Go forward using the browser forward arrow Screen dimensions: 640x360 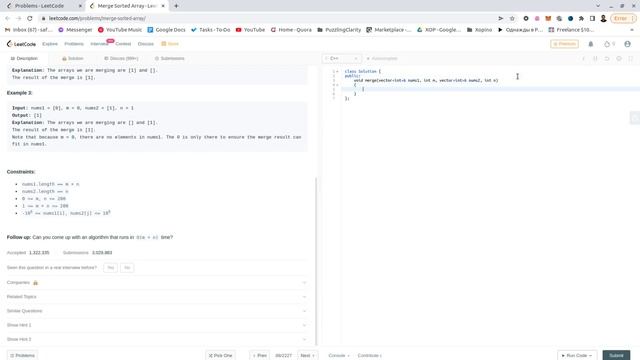click(x=18, y=18)
